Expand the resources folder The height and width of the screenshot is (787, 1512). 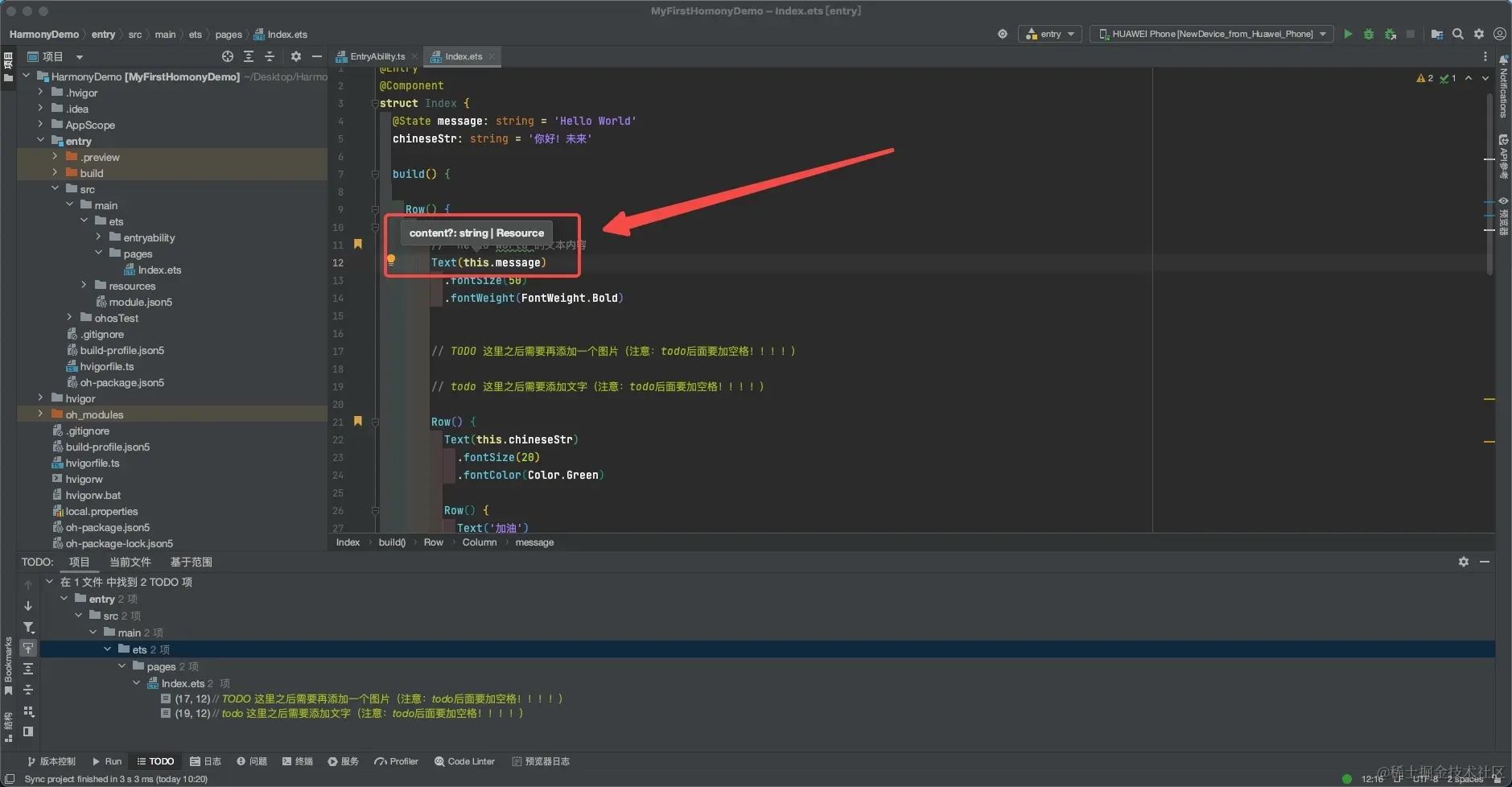pos(84,286)
